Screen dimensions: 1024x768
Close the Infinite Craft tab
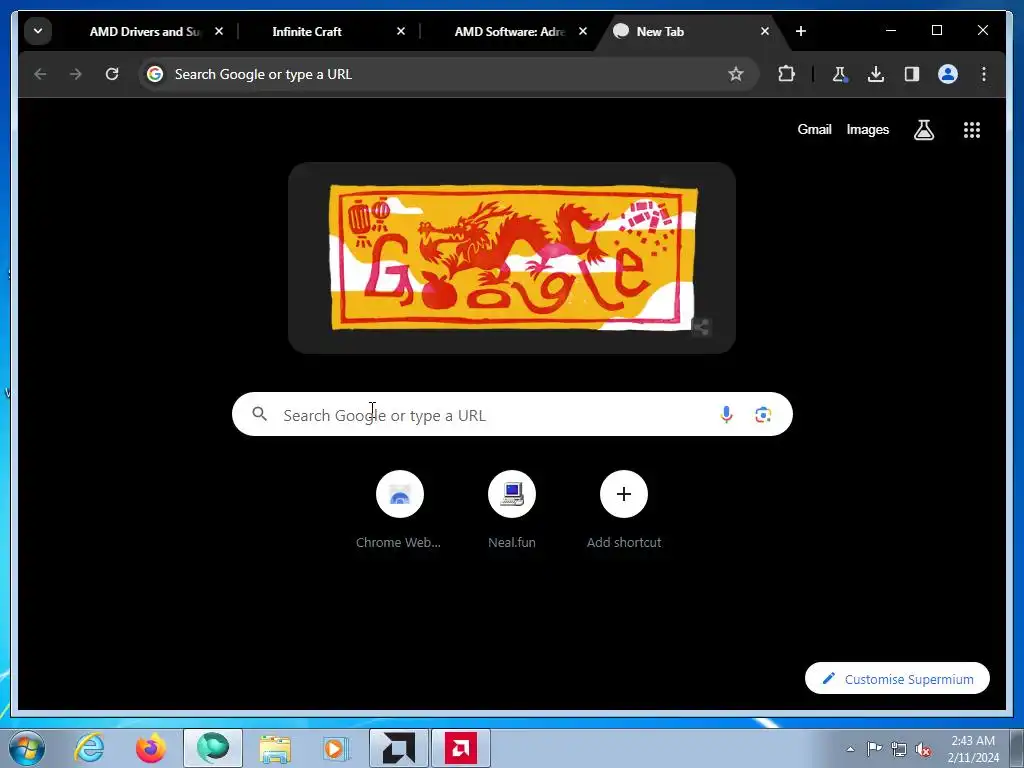[401, 31]
